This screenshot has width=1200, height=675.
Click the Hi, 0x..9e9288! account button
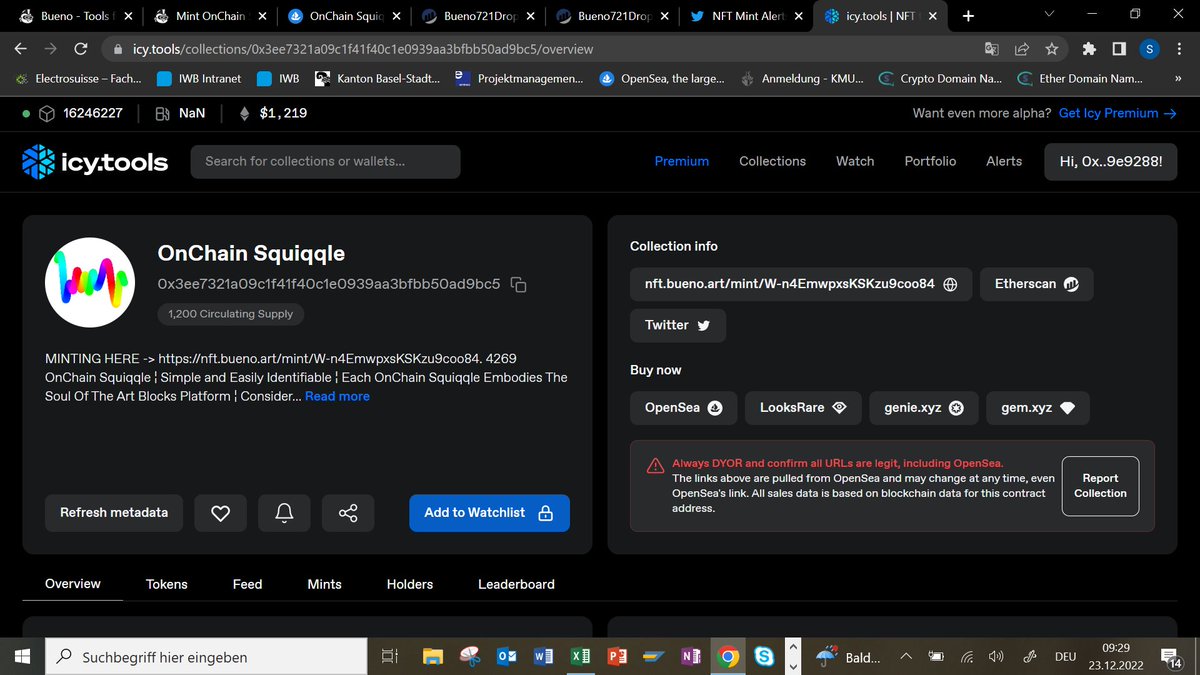coord(1110,161)
